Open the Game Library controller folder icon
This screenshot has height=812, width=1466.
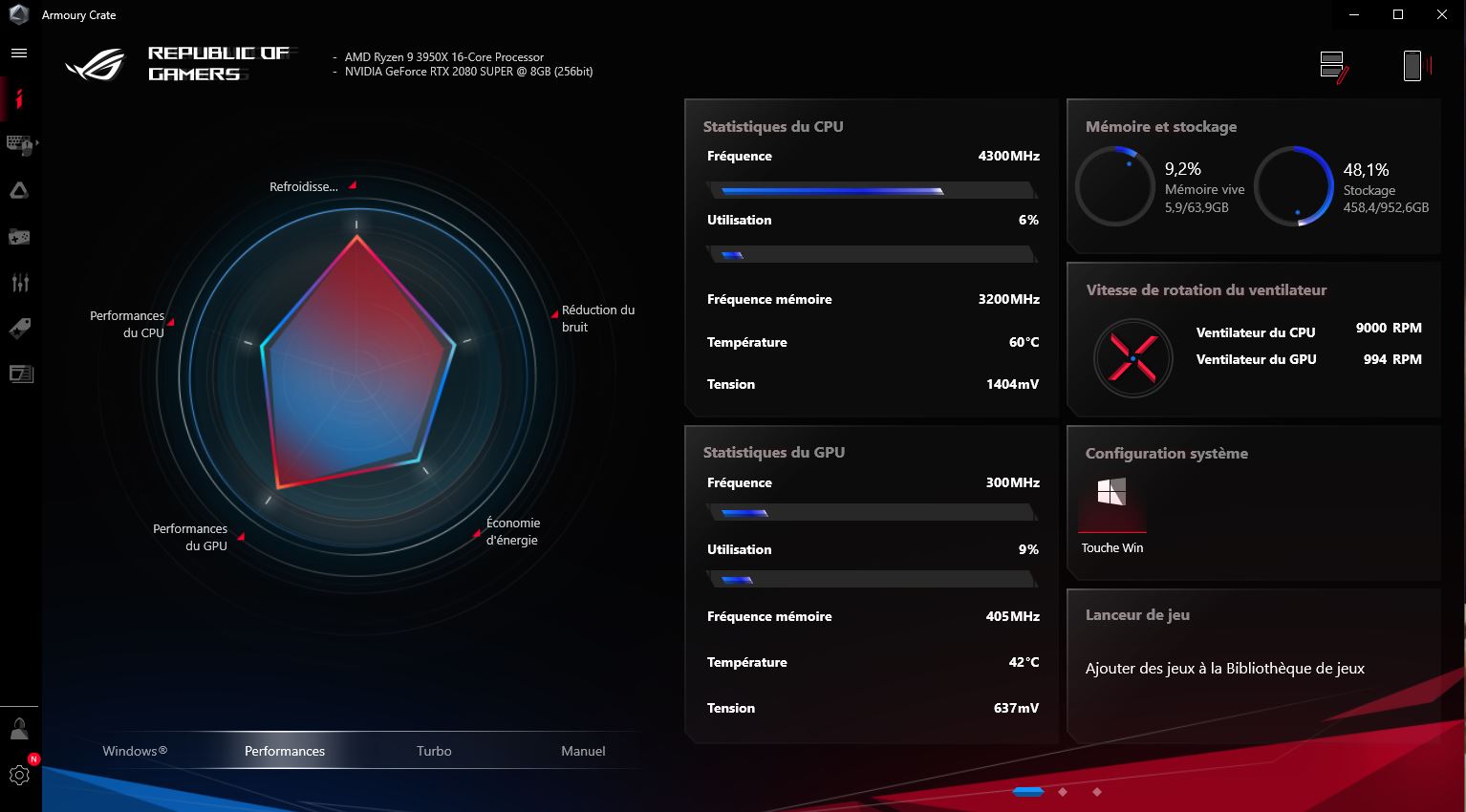[19, 237]
